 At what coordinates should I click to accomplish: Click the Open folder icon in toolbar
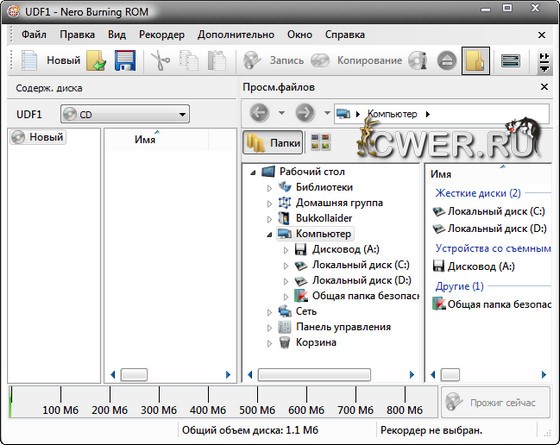(96, 61)
